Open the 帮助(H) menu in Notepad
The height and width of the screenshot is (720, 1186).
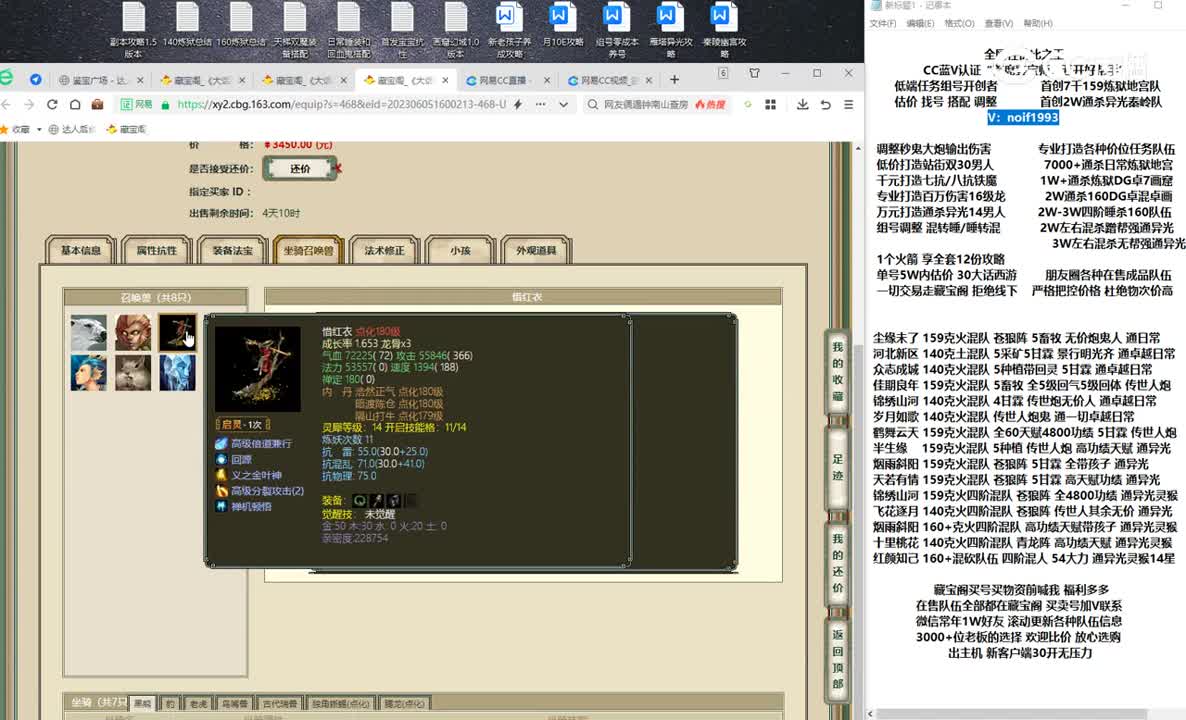tap(1038, 23)
